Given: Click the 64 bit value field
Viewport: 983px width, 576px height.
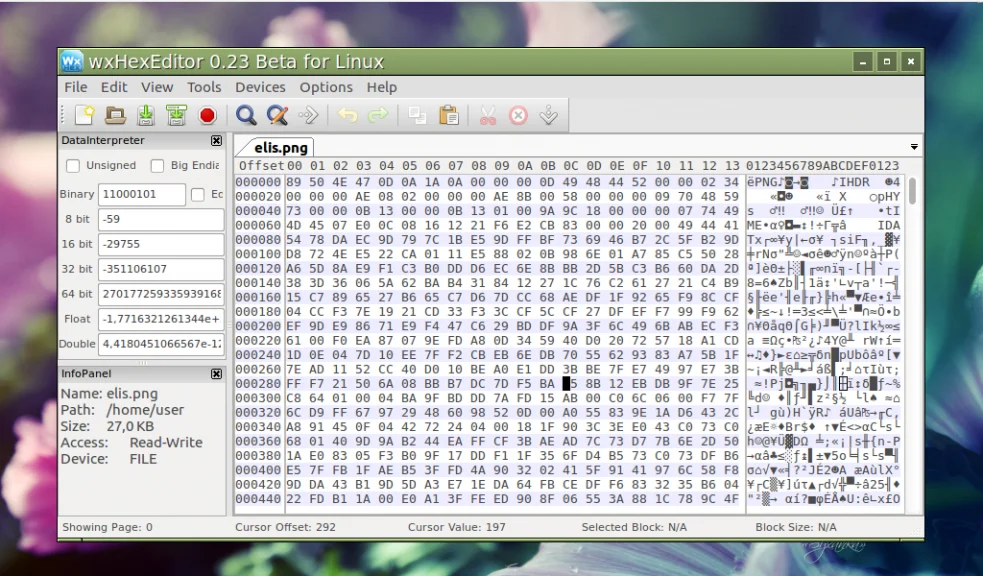Looking at the screenshot, I should [x=161, y=294].
